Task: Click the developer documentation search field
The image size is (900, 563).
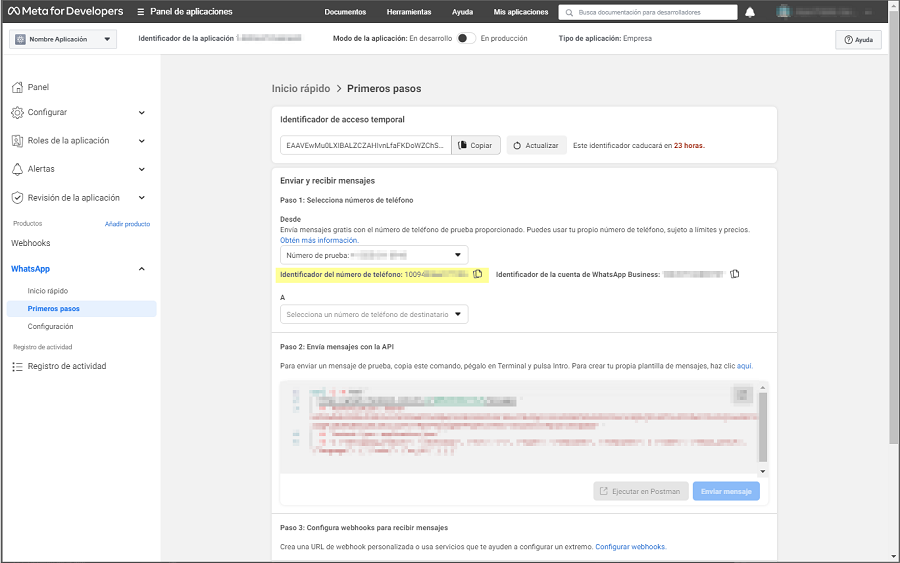Action: click(x=648, y=12)
